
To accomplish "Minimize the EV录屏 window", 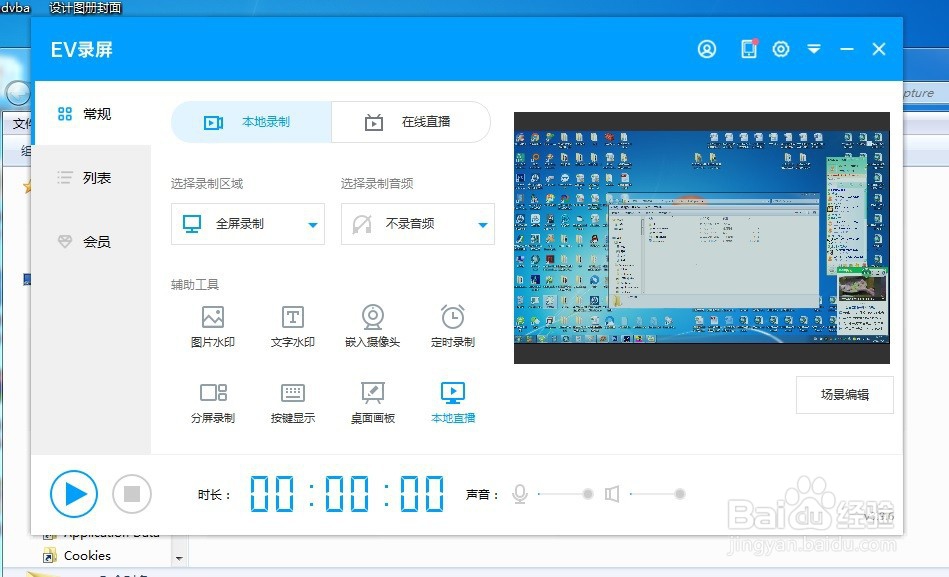I will tap(847, 49).
